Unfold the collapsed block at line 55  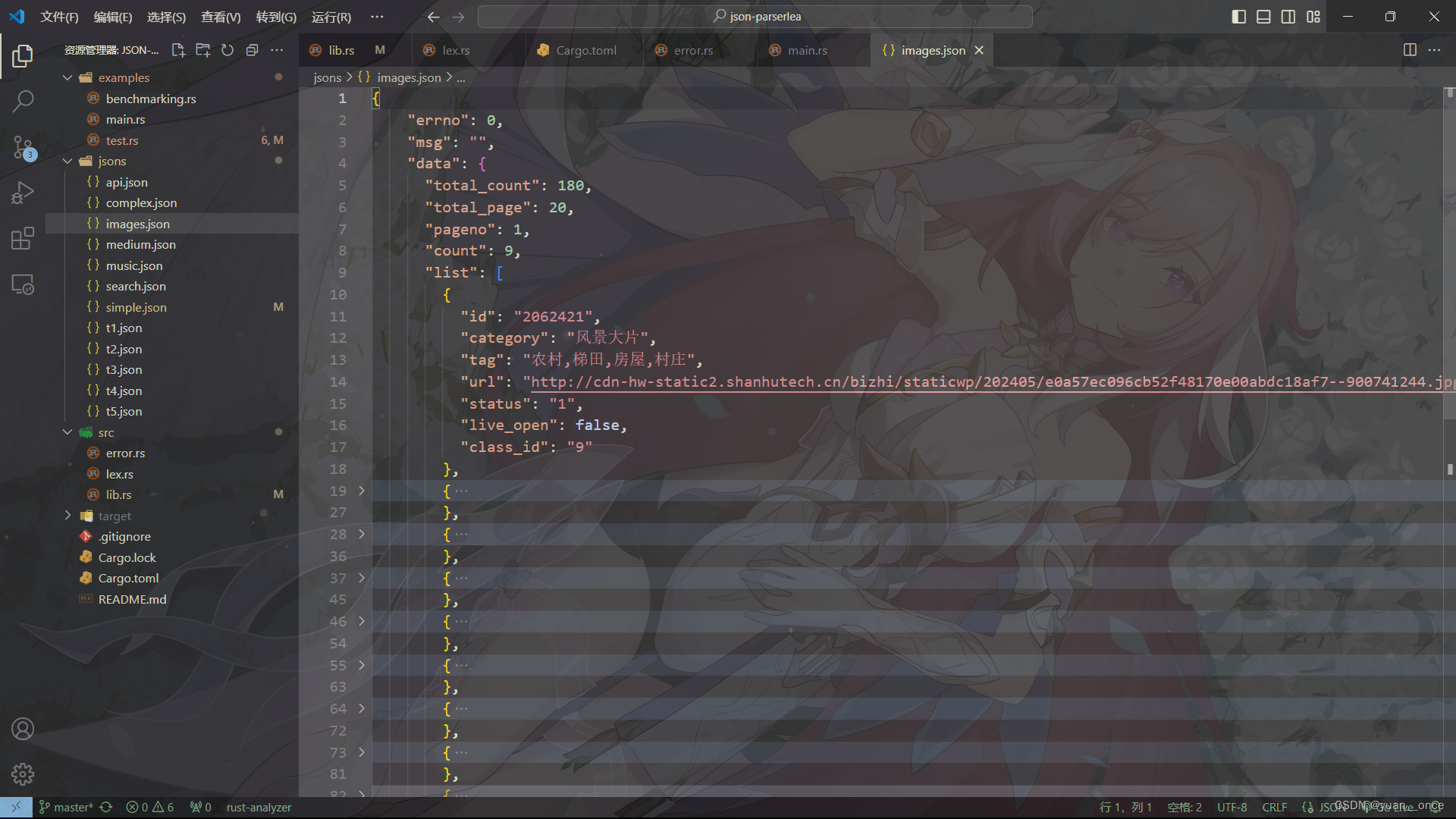click(362, 665)
